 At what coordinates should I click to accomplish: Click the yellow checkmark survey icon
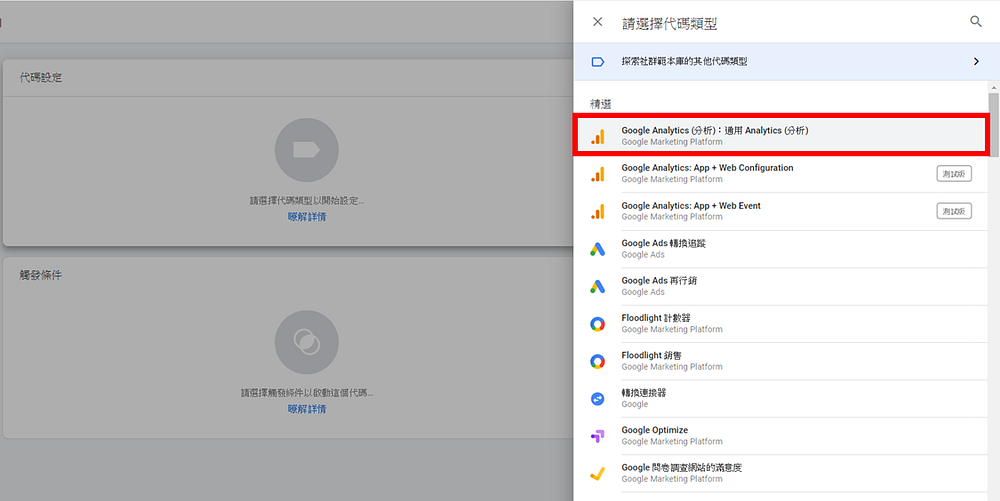coord(598,474)
